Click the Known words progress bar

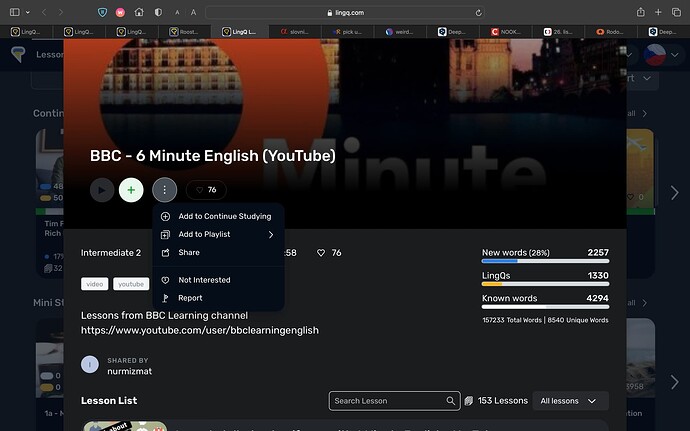tap(546, 307)
